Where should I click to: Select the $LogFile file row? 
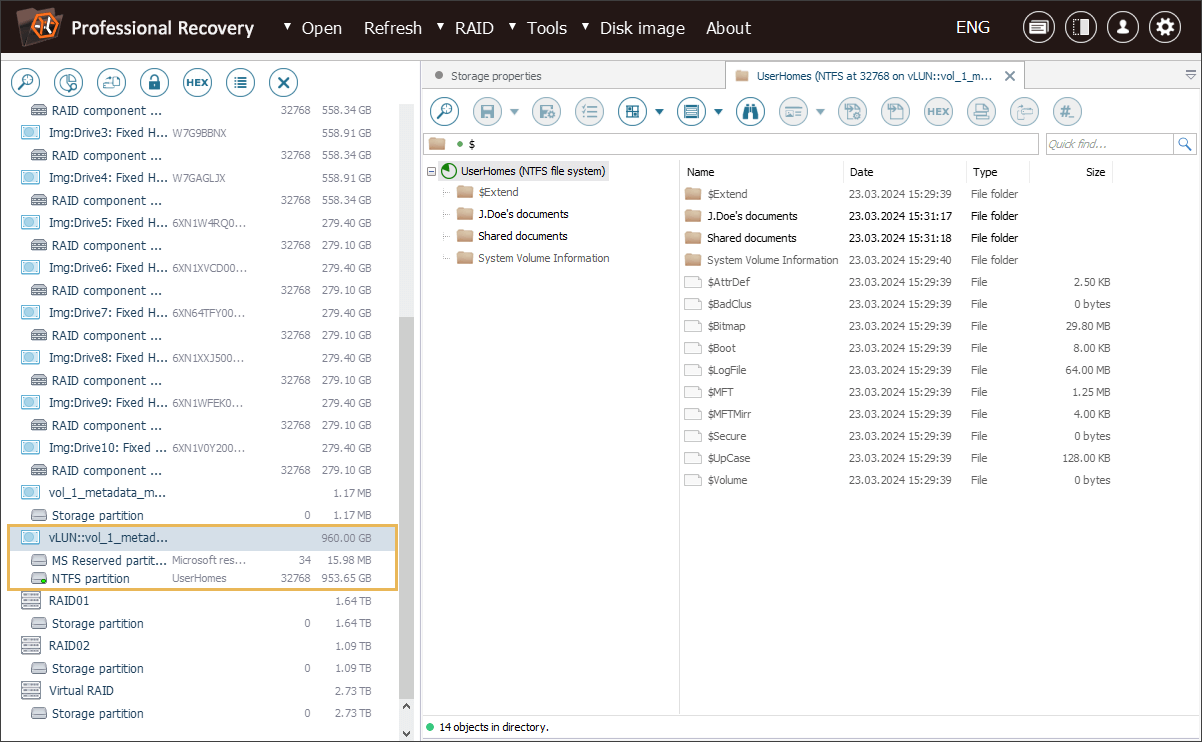coord(897,370)
